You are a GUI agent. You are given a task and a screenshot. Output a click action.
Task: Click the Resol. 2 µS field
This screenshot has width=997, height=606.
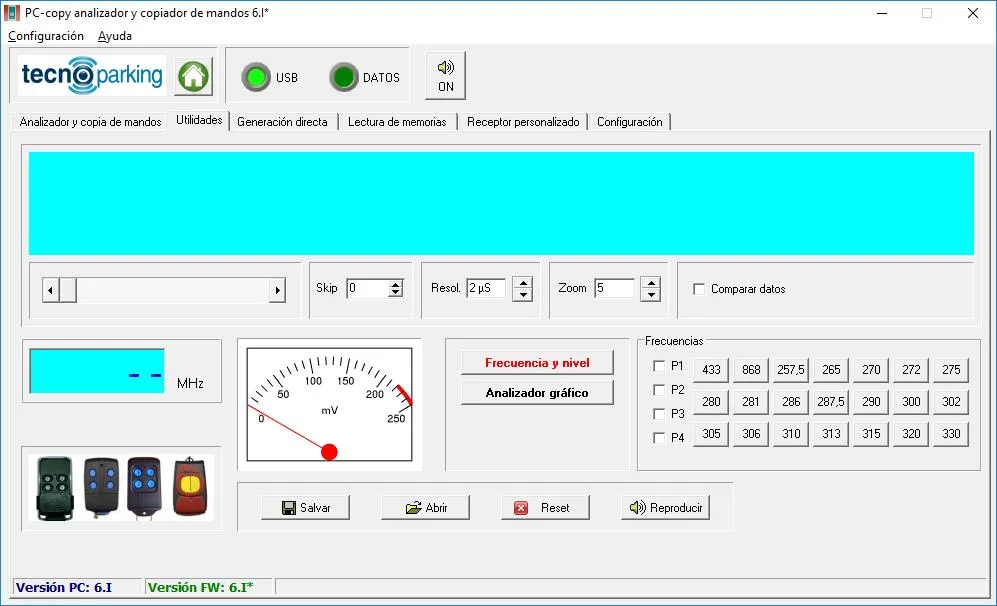(486, 288)
